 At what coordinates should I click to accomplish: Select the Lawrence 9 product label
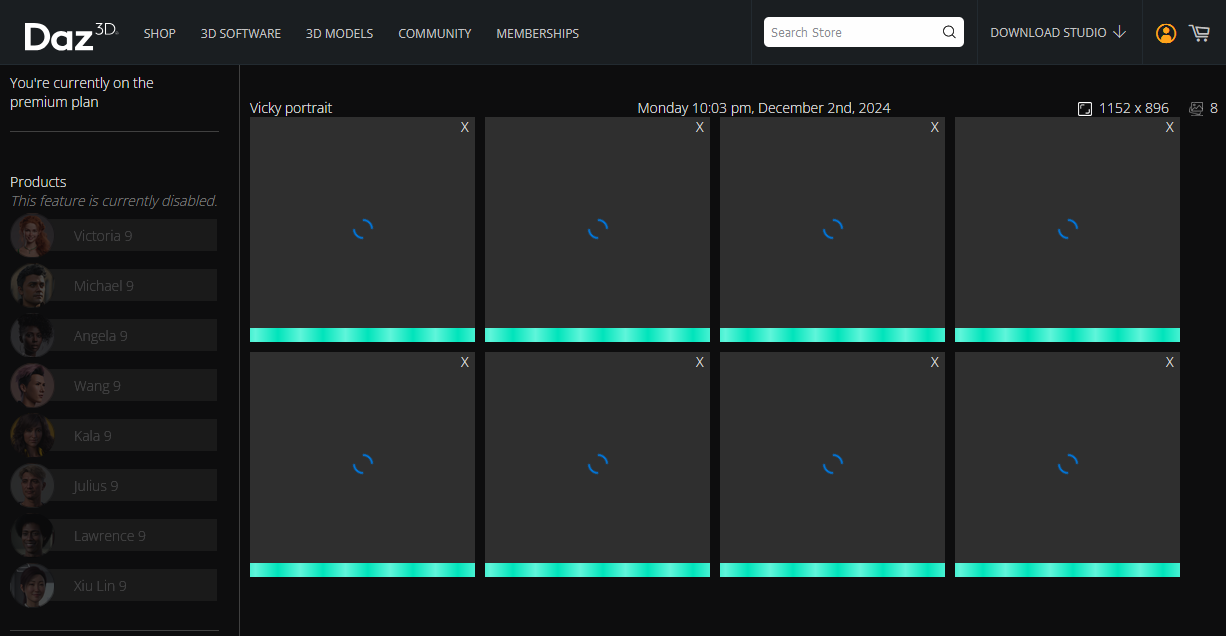109,536
